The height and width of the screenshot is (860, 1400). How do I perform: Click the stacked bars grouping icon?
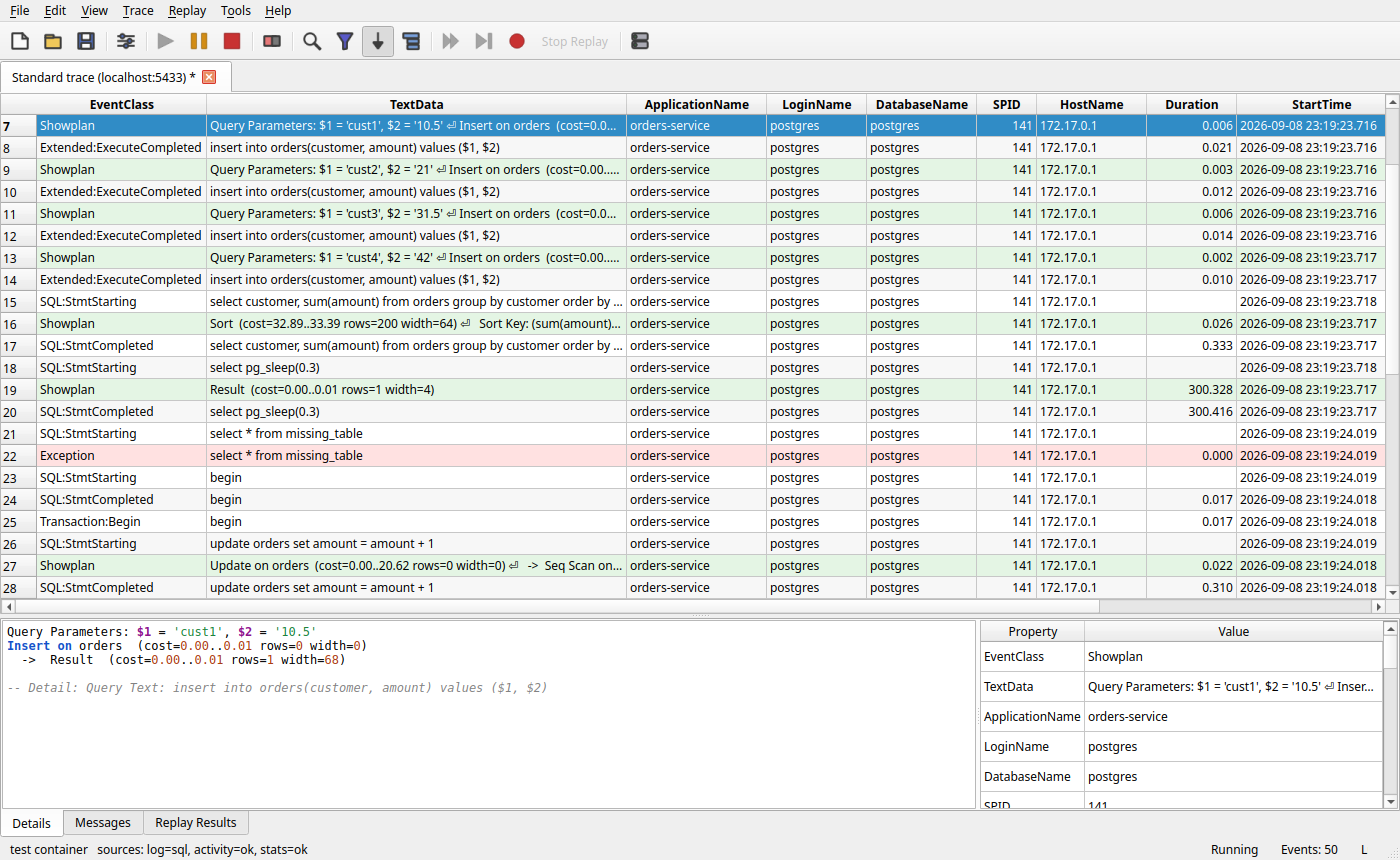click(x=411, y=41)
